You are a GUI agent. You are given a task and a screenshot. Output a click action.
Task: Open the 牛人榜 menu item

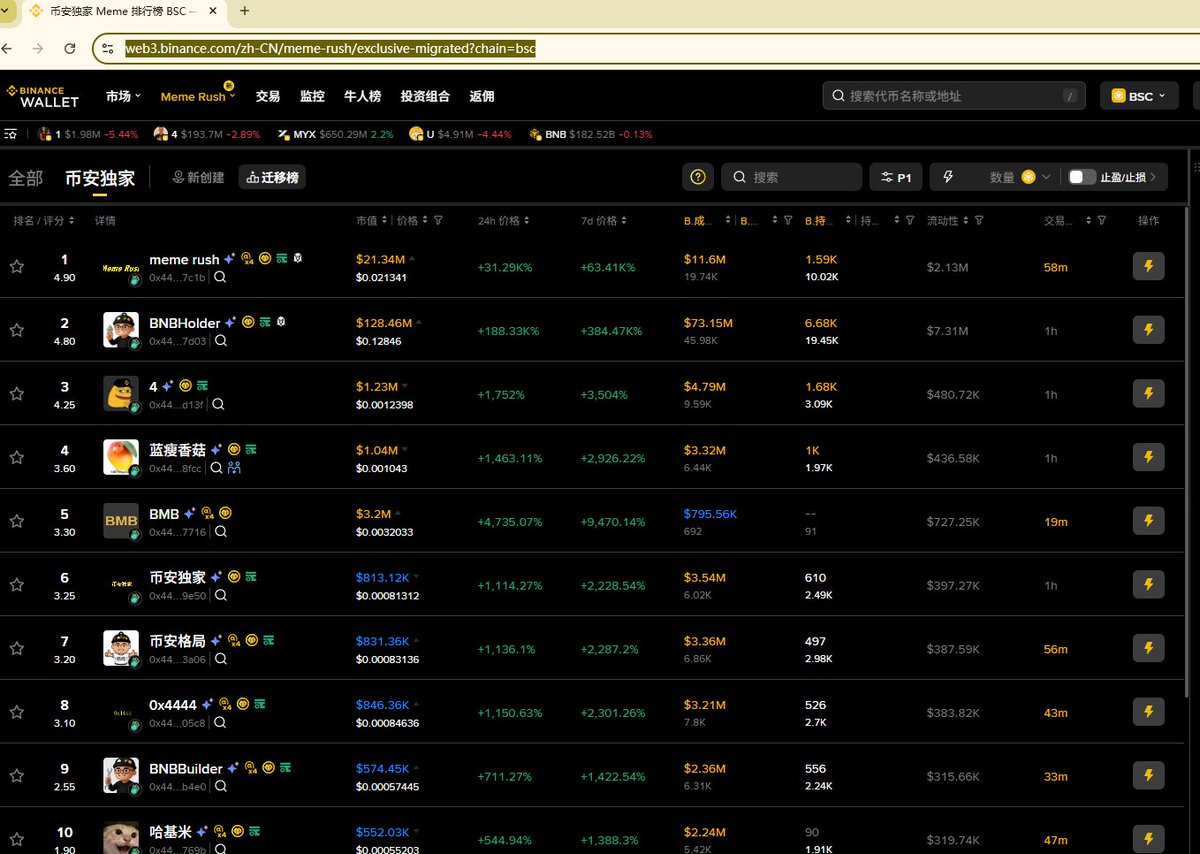[x=362, y=96]
